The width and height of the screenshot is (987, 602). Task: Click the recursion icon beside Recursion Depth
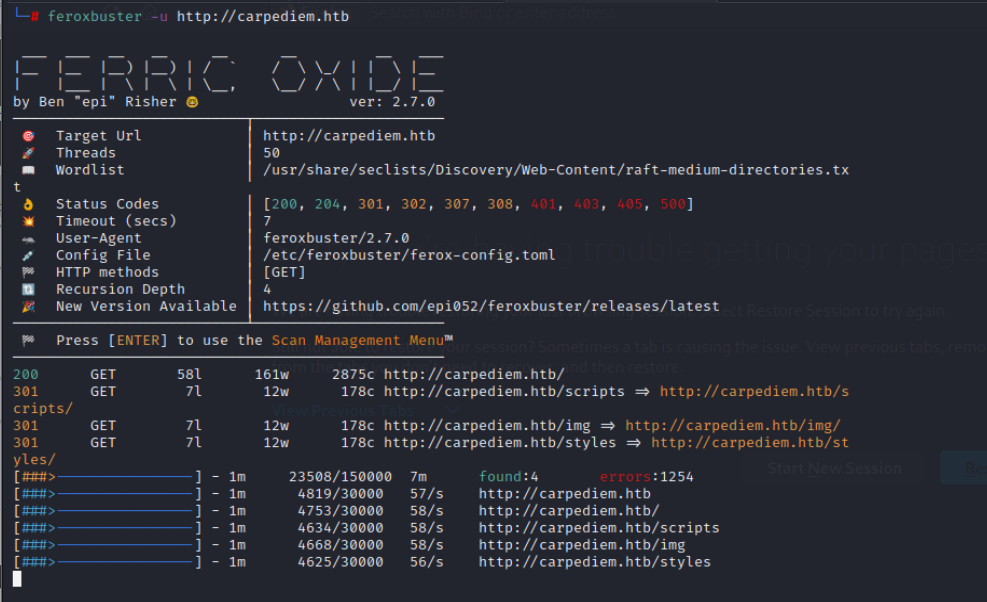point(28,289)
